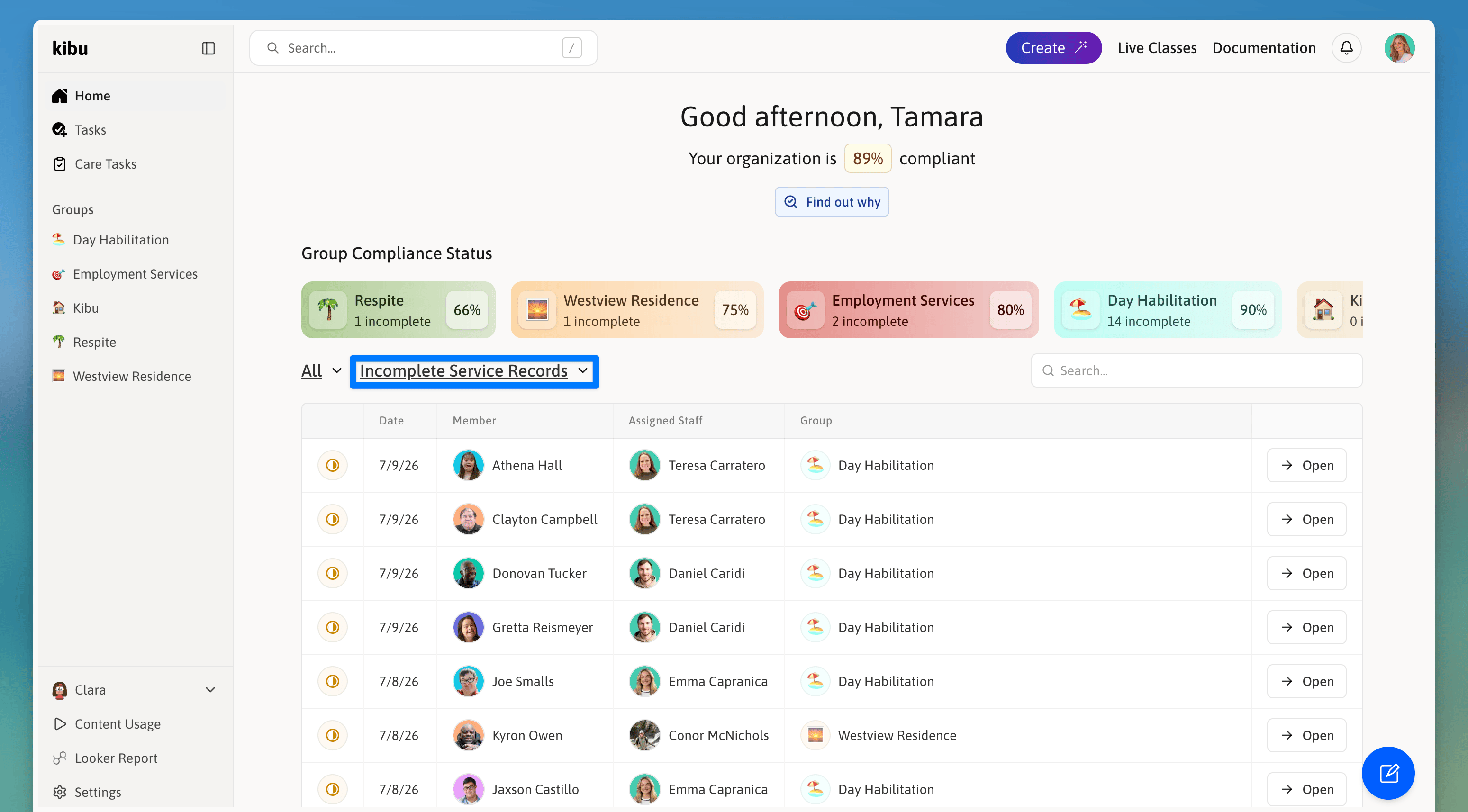Click status icon for Joe Smalls row
Image resolution: width=1468 pixels, height=812 pixels.
(x=333, y=681)
